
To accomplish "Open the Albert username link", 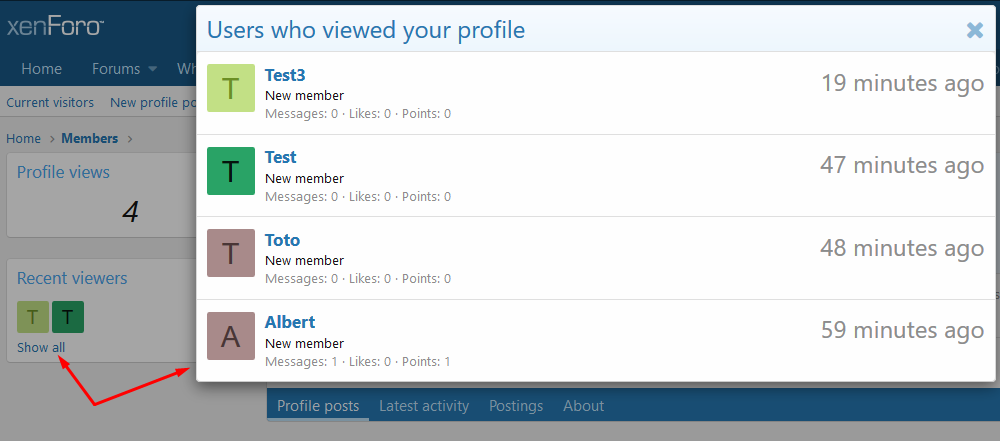I will [x=290, y=322].
